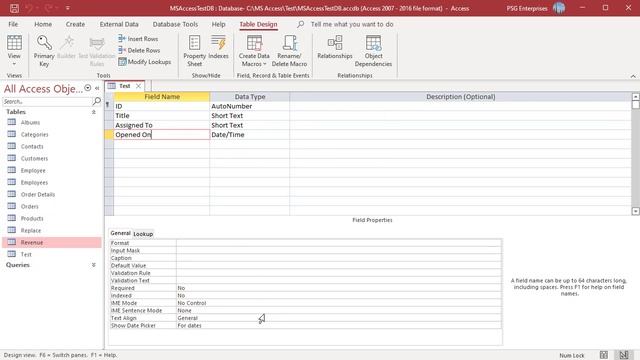This screenshot has width=640, height=360.
Task: Click the PSG Enterprises account avatar
Action: (x=559, y=8)
